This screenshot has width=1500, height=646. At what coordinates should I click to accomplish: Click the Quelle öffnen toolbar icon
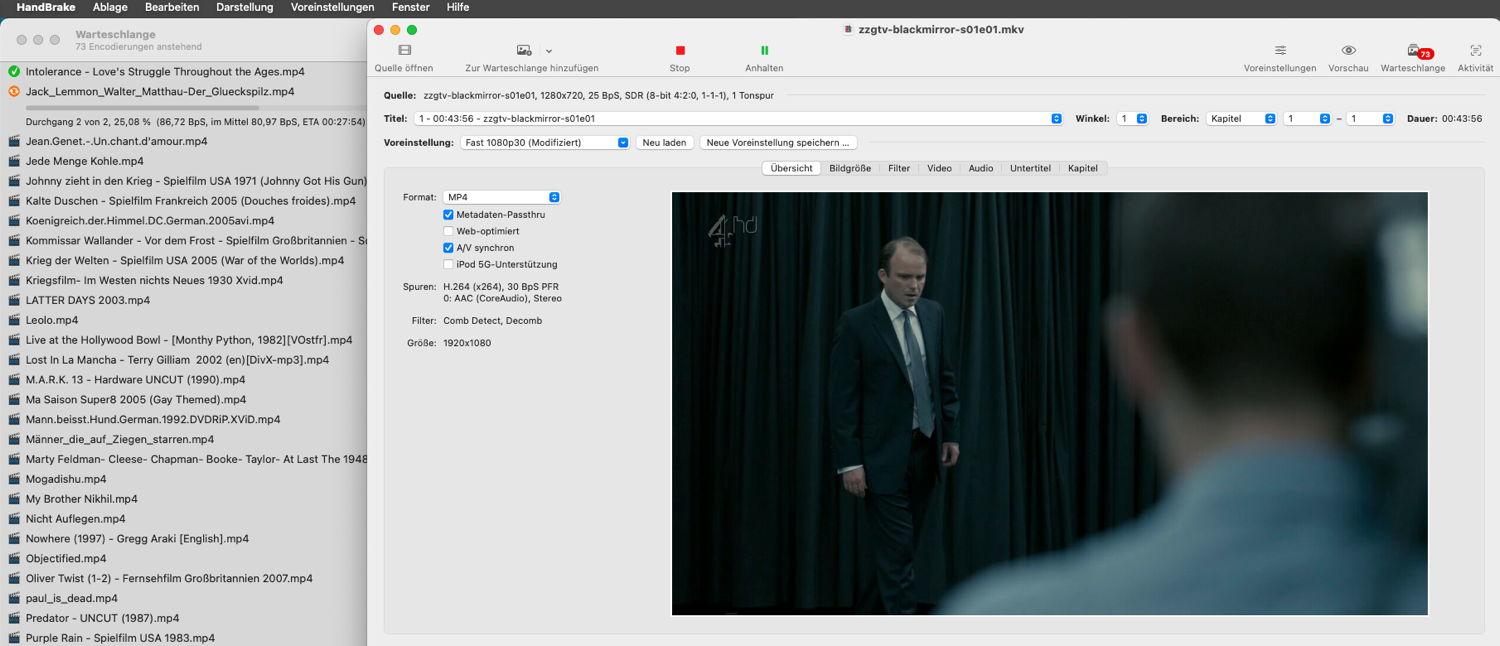pyautogui.click(x=404, y=50)
